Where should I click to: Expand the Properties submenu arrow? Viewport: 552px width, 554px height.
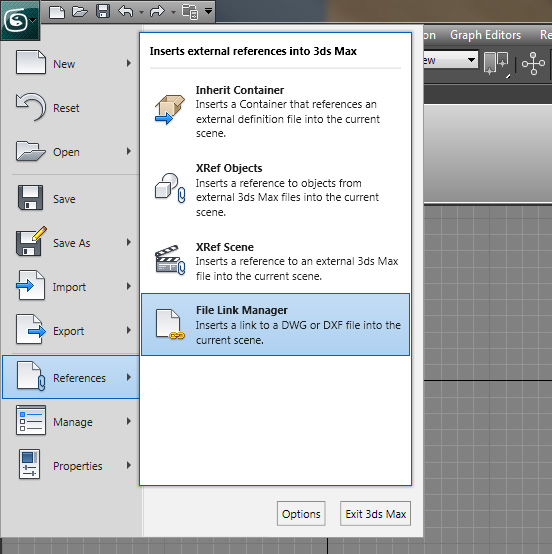tap(129, 465)
